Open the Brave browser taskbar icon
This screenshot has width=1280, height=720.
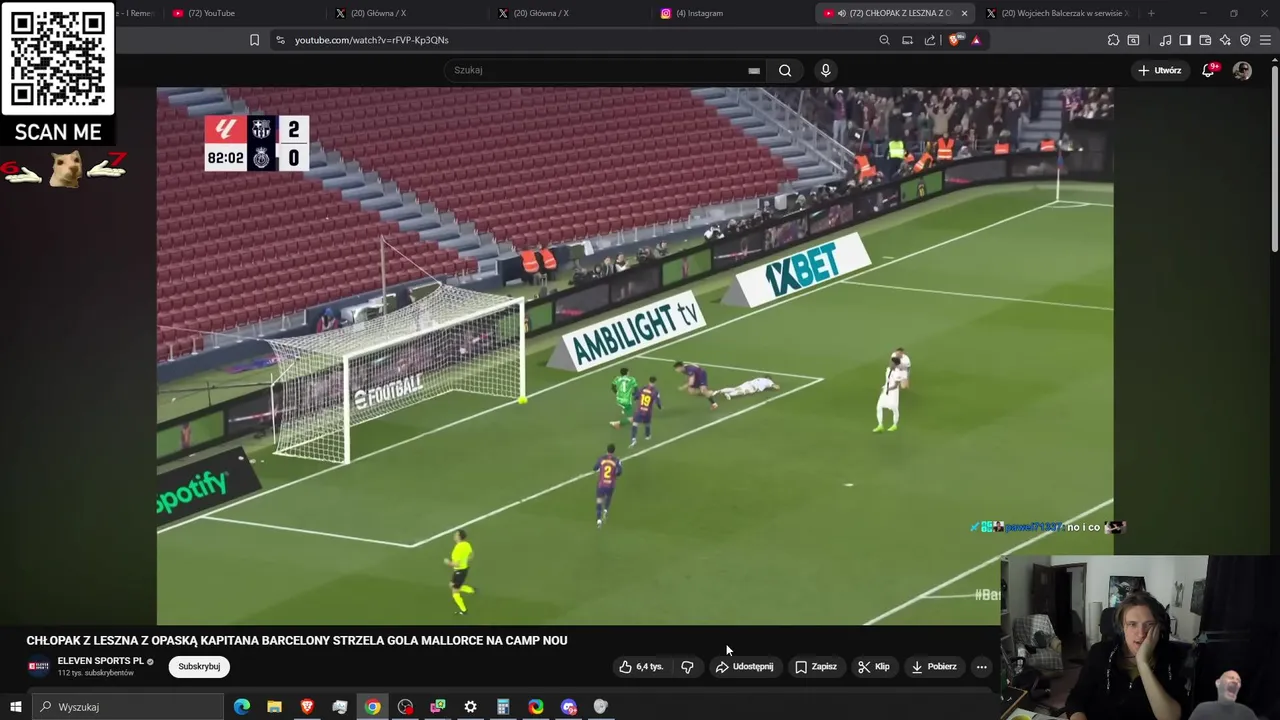(307, 707)
